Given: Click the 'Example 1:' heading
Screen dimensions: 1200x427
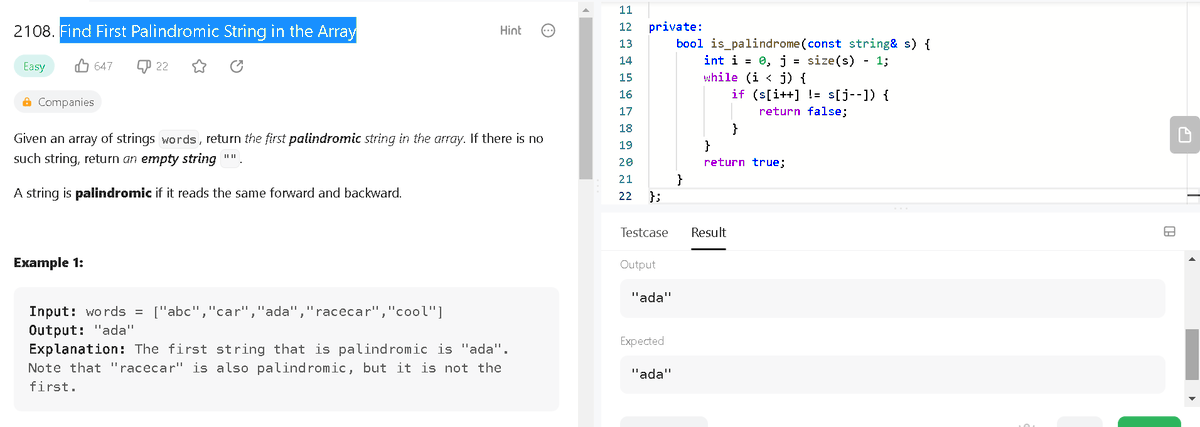Looking at the screenshot, I should (x=48, y=263).
